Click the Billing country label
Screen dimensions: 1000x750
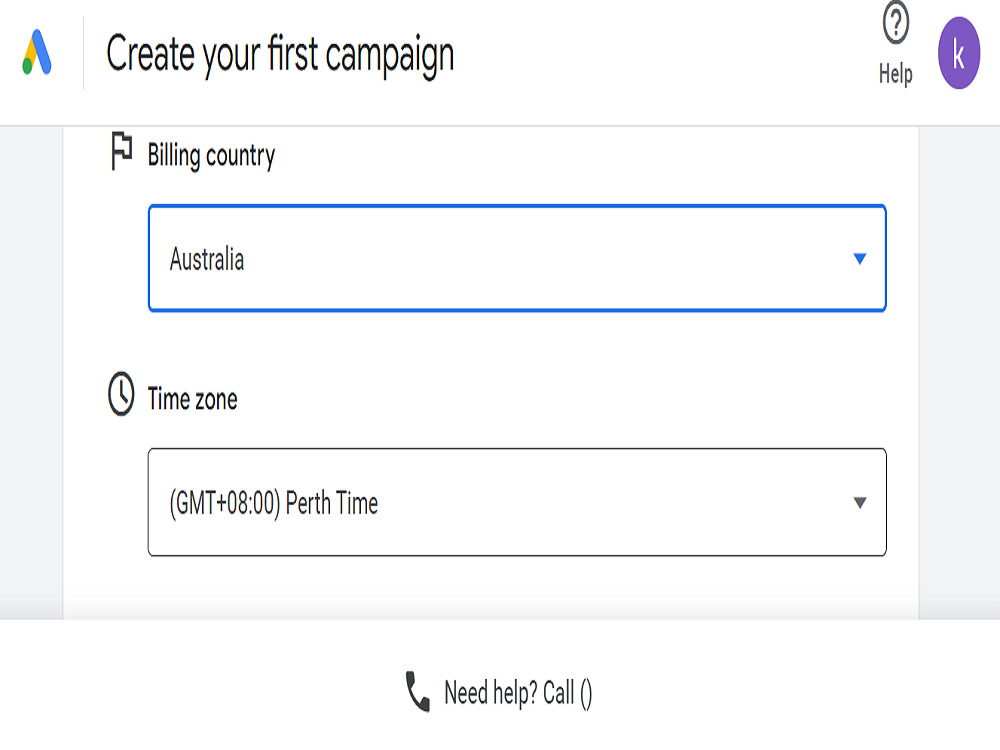(x=211, y=156)
